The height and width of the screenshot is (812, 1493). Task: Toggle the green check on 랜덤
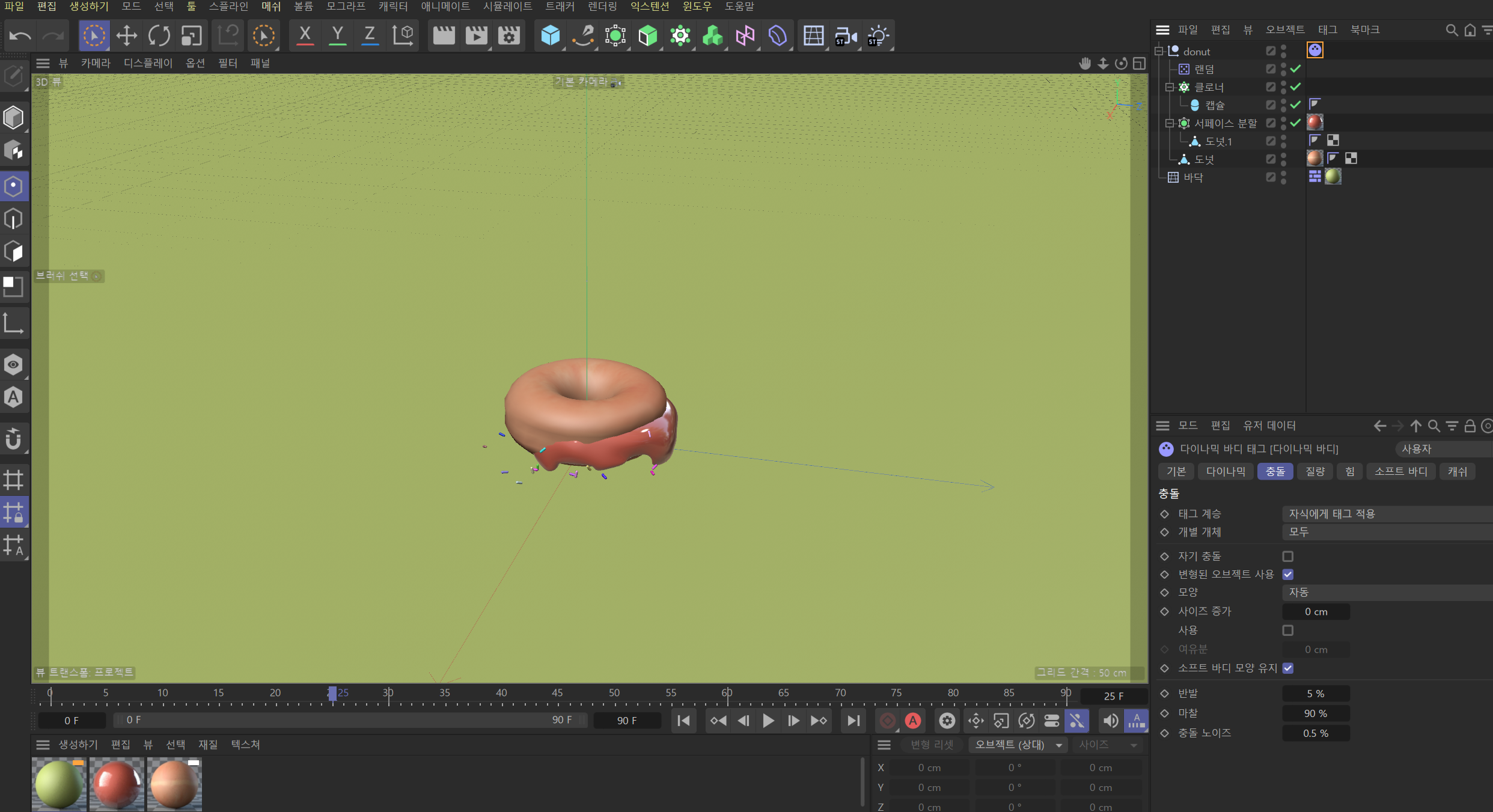(1295, 69)
